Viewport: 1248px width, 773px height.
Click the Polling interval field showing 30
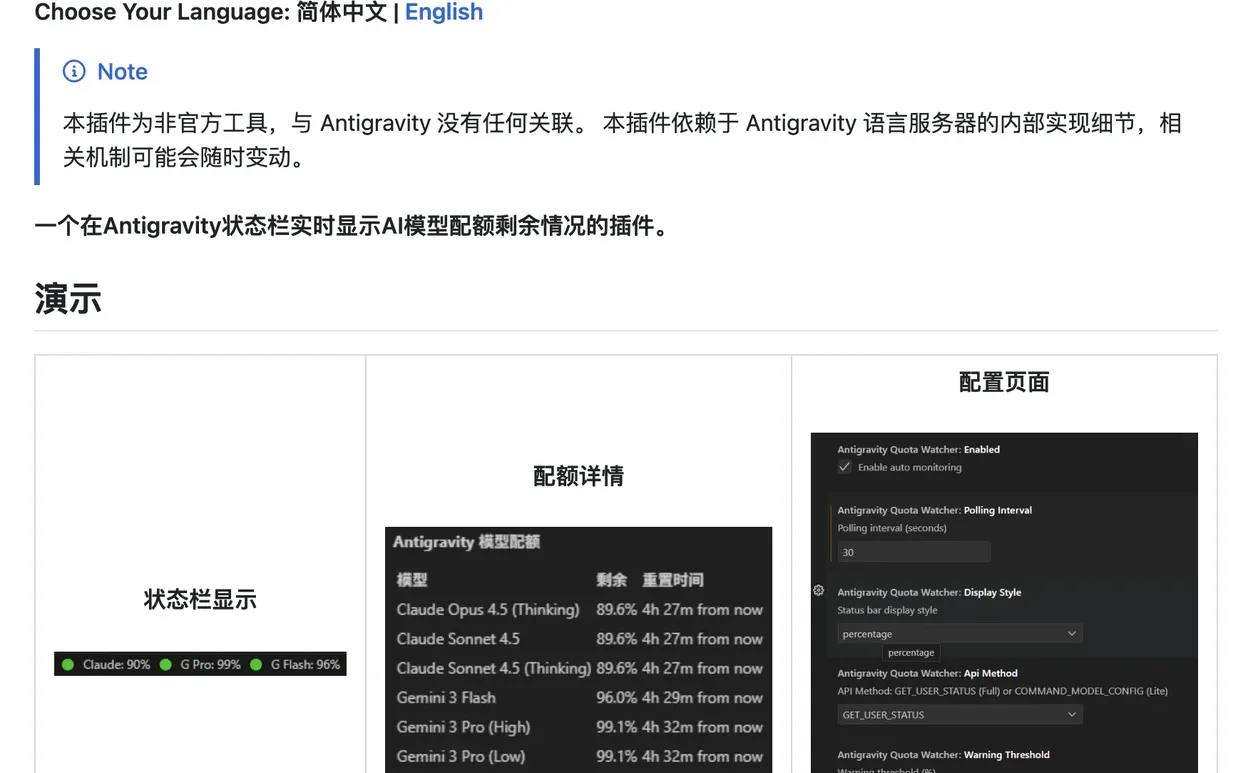pos(913,552)
